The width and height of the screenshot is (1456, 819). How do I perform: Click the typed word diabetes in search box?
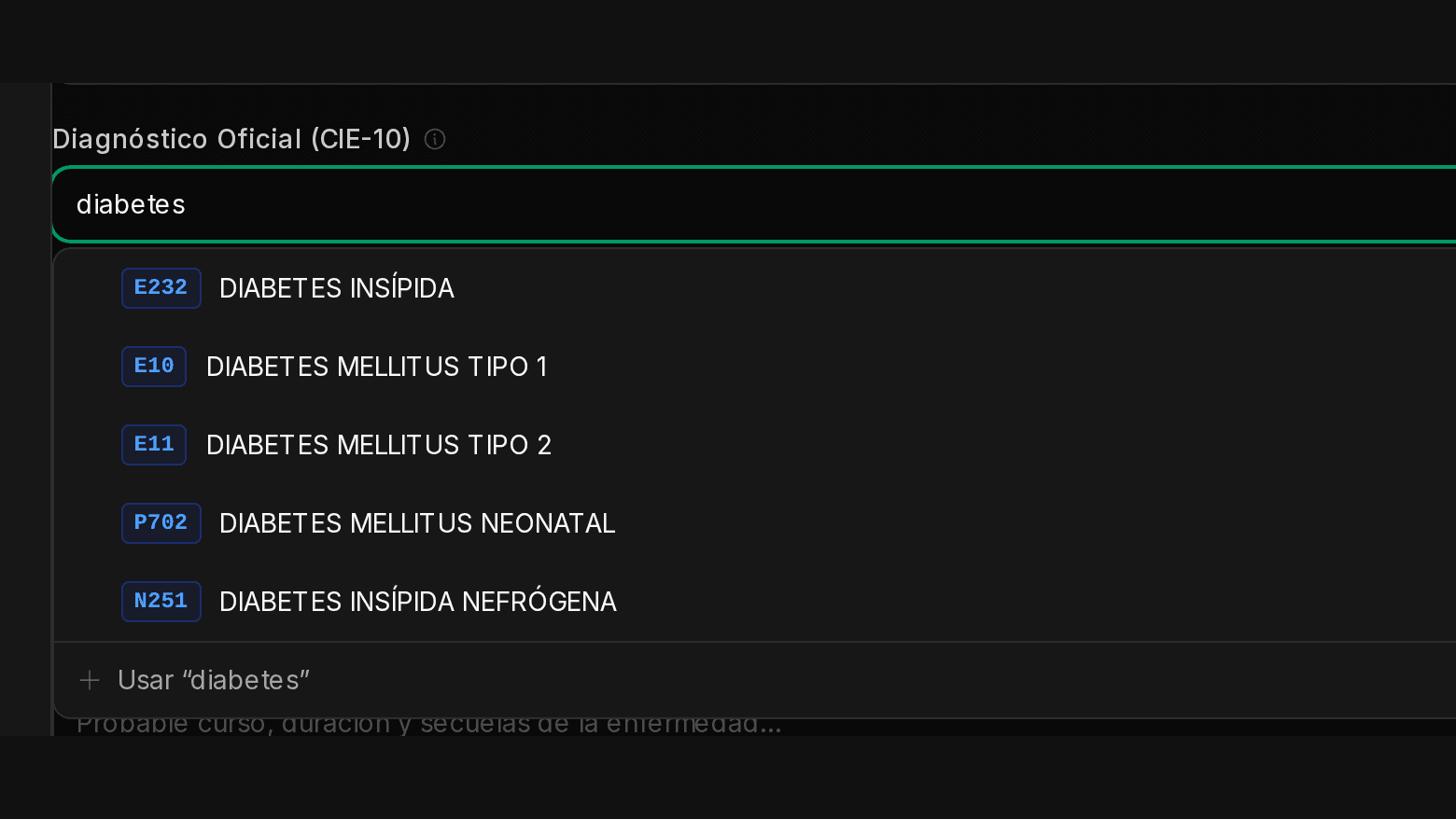coord(131,204)
